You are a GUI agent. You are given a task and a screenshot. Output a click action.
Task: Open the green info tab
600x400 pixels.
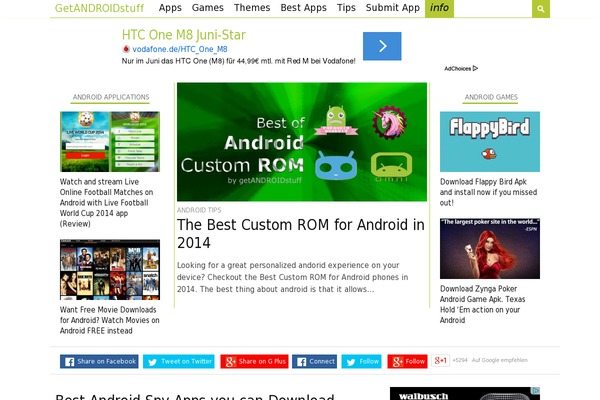(439, 8)
